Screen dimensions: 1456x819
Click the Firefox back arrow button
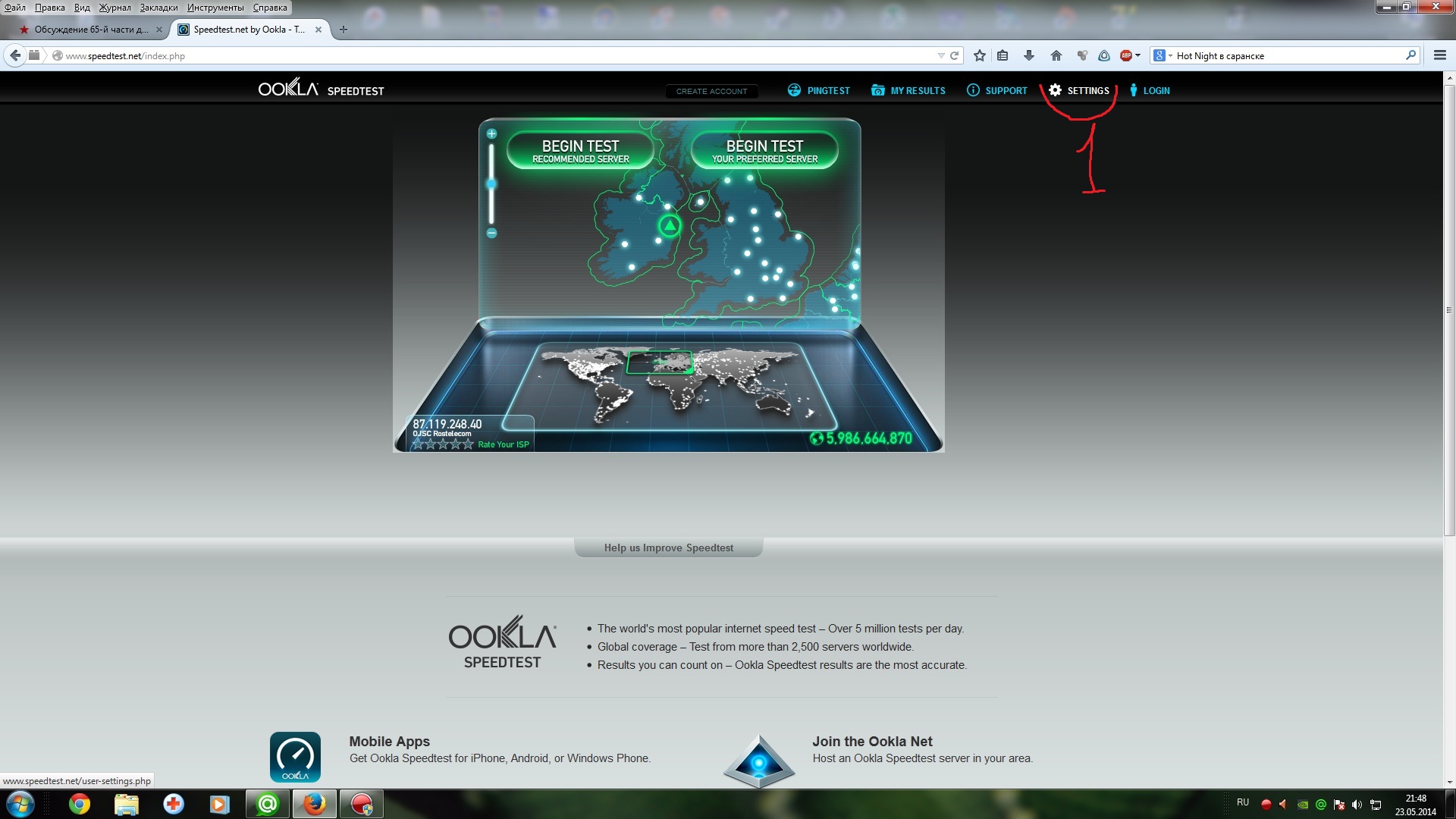[14, 55]
